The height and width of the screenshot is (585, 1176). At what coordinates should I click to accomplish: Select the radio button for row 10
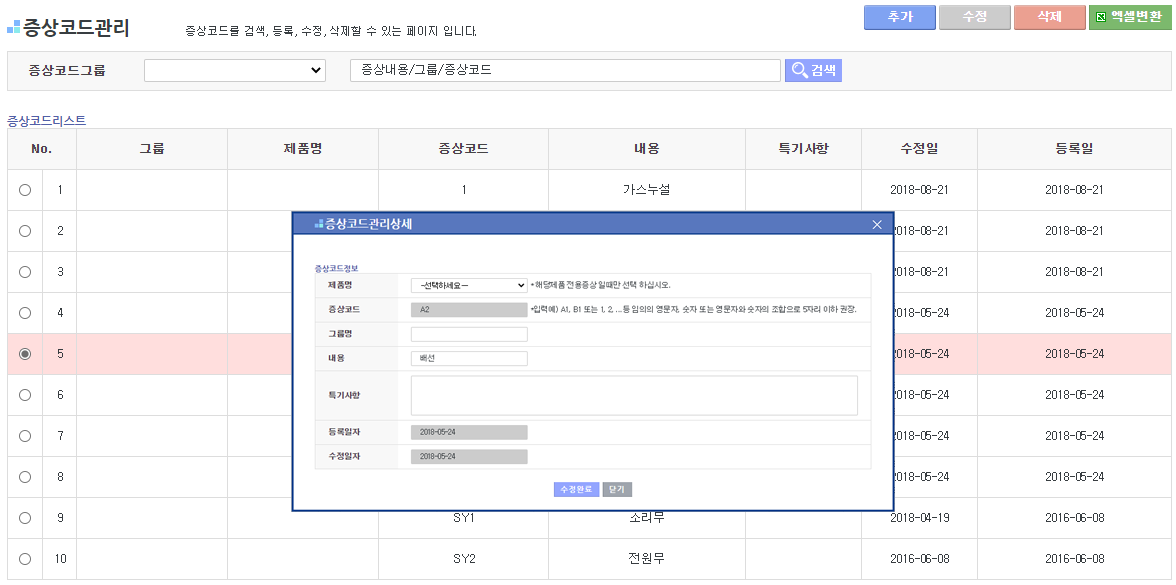[x=25, y=559]
